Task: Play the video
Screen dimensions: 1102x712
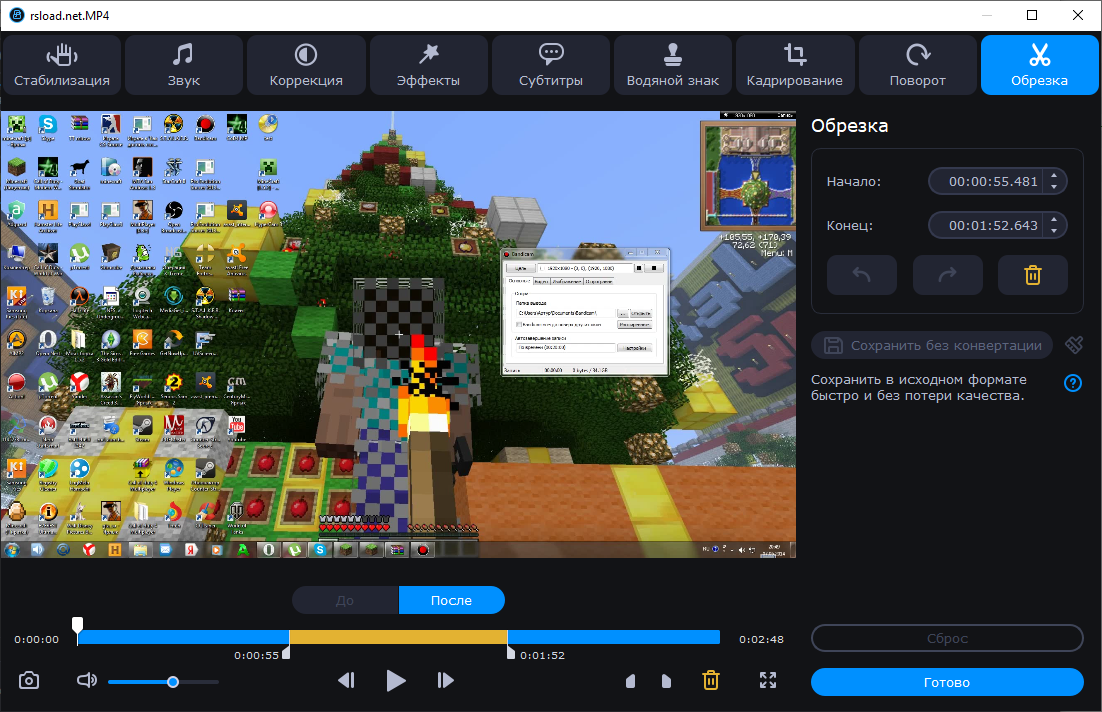Action: [x=396, y=680]
